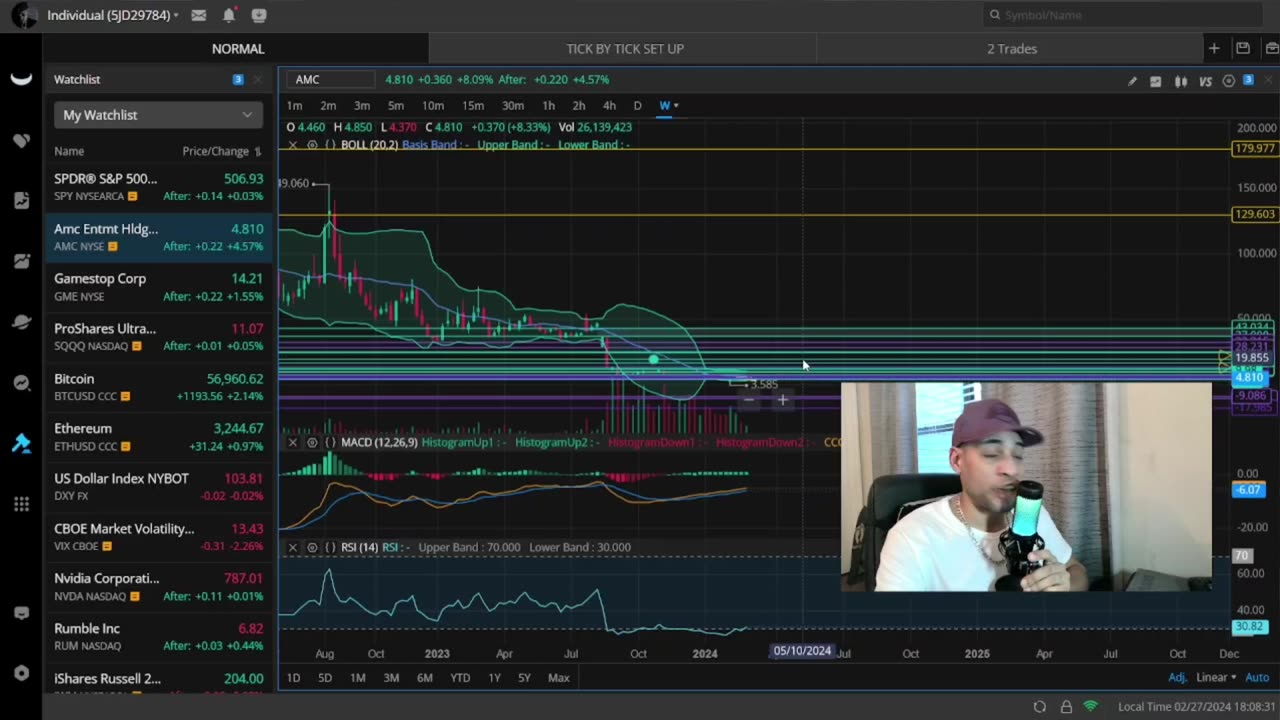Click the refresh icon in status bar
The image size is (1280, 720).
point(1040,706)
